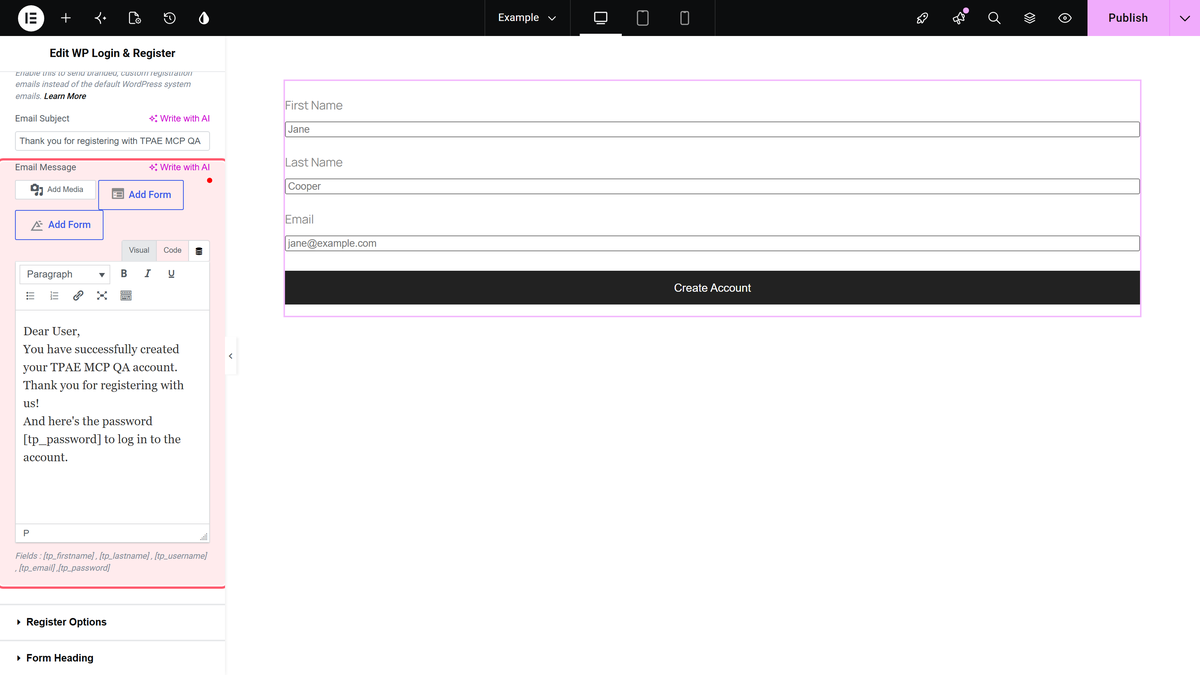
Task: Click the Preview Changes eye icon
Action: [1065, 18]
